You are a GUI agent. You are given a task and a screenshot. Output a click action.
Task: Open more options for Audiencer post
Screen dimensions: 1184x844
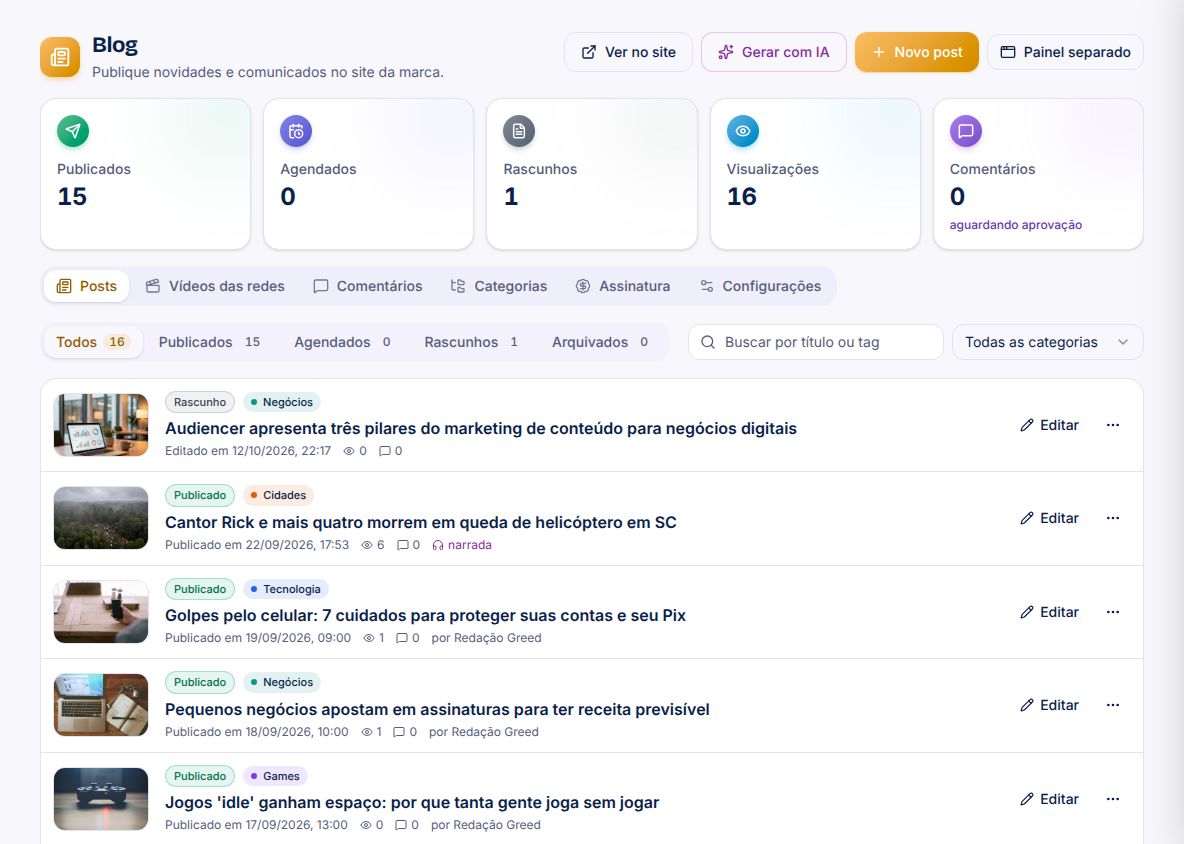(x=1113, y=425)
